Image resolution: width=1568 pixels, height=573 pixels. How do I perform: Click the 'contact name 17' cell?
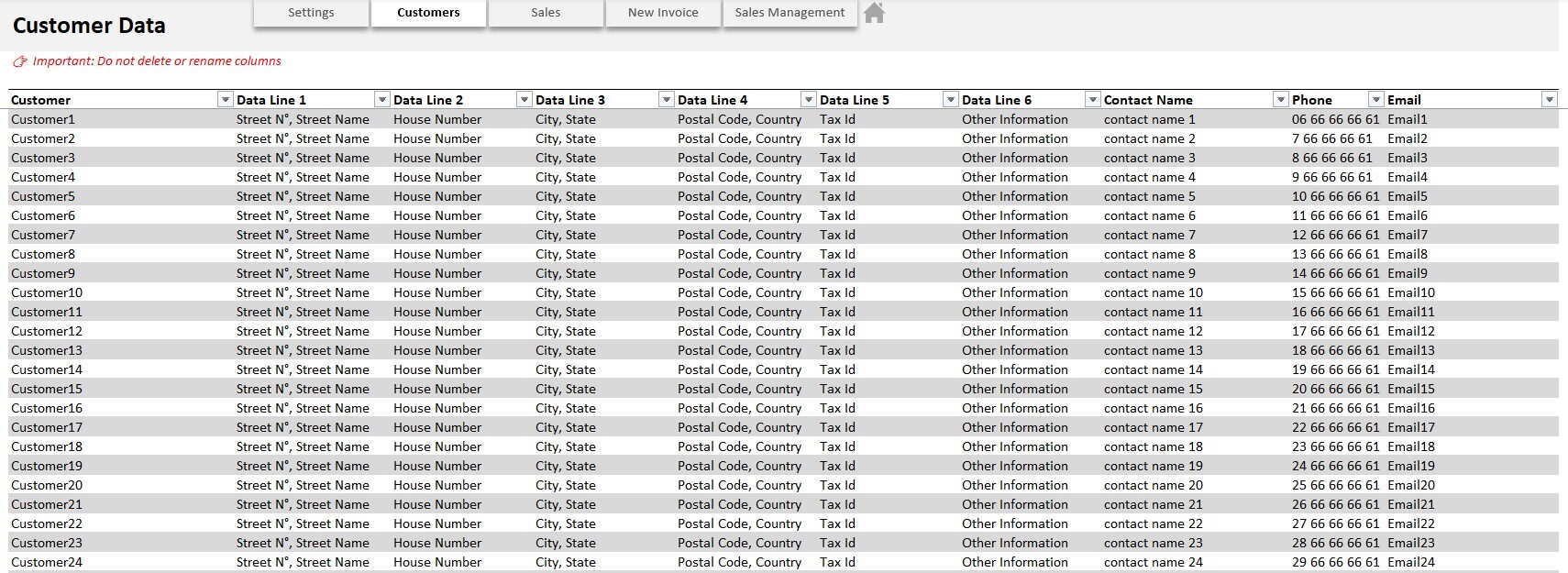pos(1195,427)
